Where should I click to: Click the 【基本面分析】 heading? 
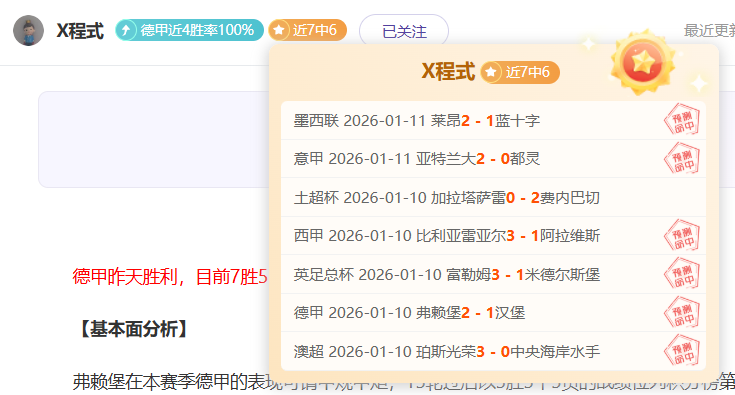coord(134,329)
